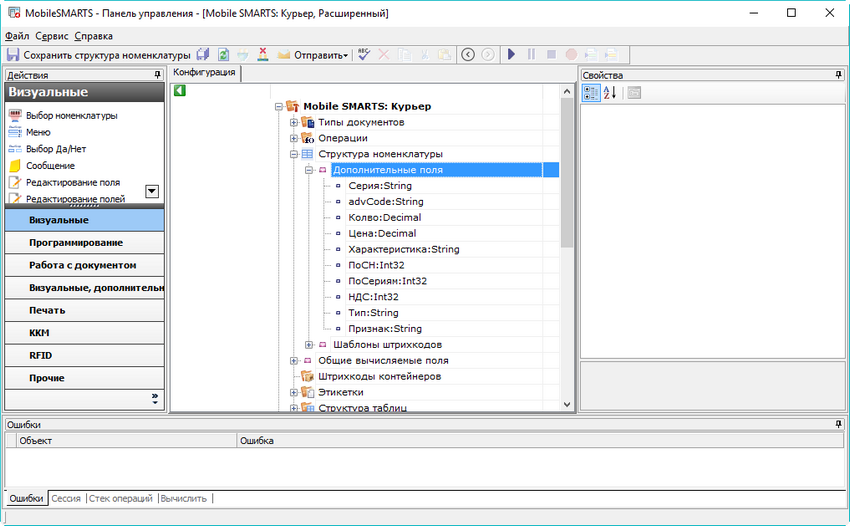
Task: Click the pause debugging button
Action: [531, 55]
